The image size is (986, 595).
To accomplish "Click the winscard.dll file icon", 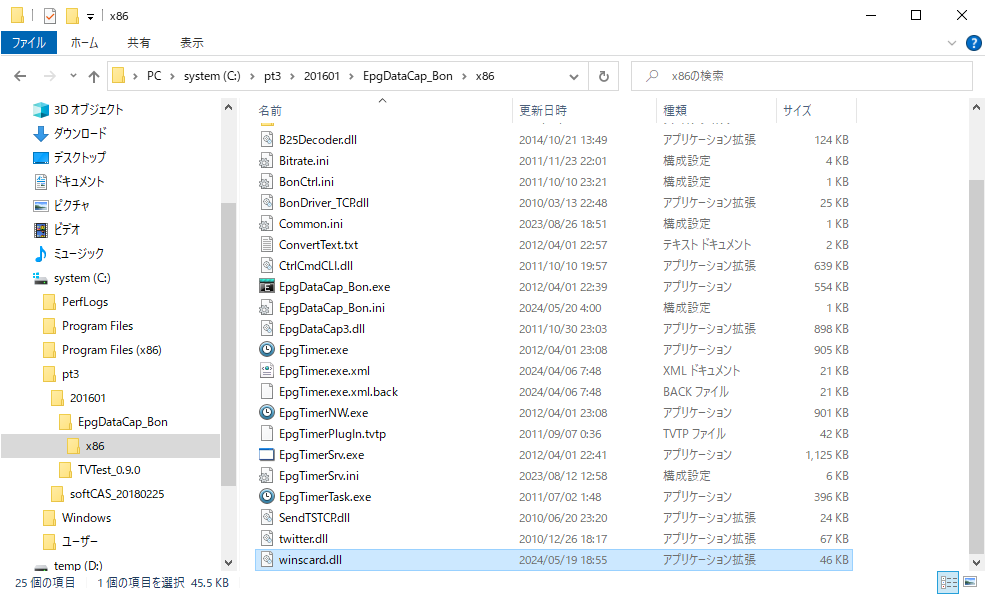I will pos(267,559).
